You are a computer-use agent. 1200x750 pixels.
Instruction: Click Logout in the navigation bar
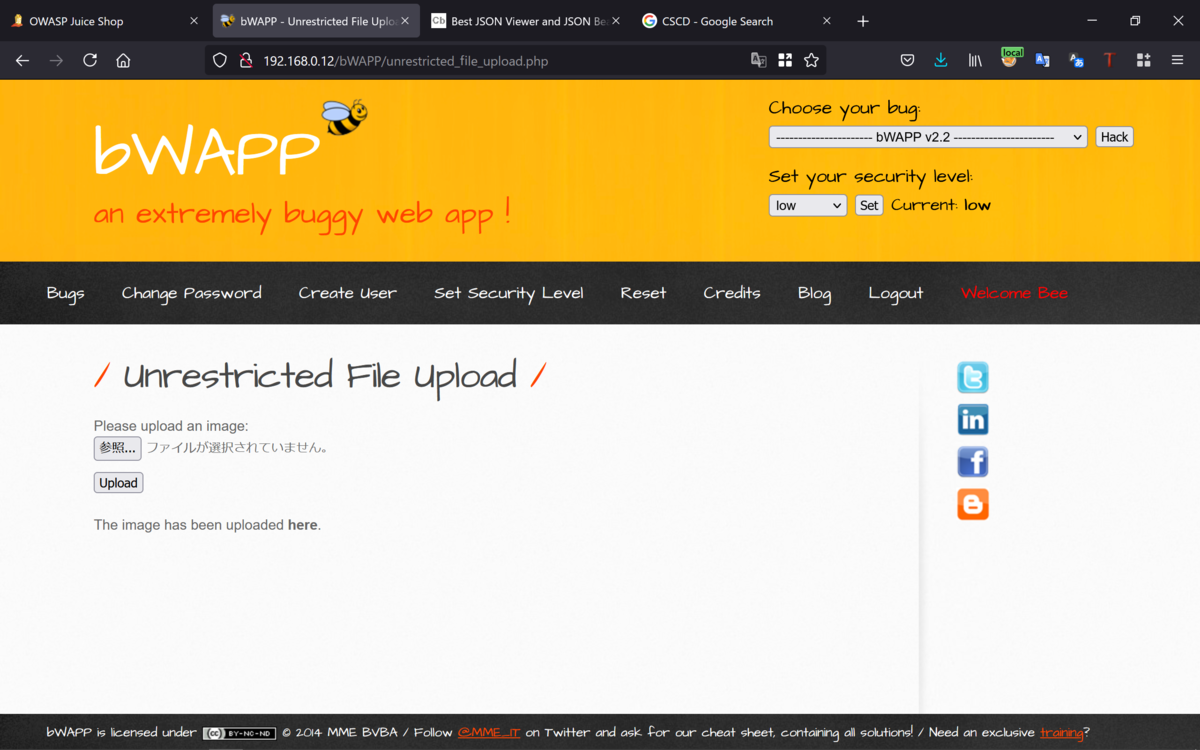tap(896, 293)
